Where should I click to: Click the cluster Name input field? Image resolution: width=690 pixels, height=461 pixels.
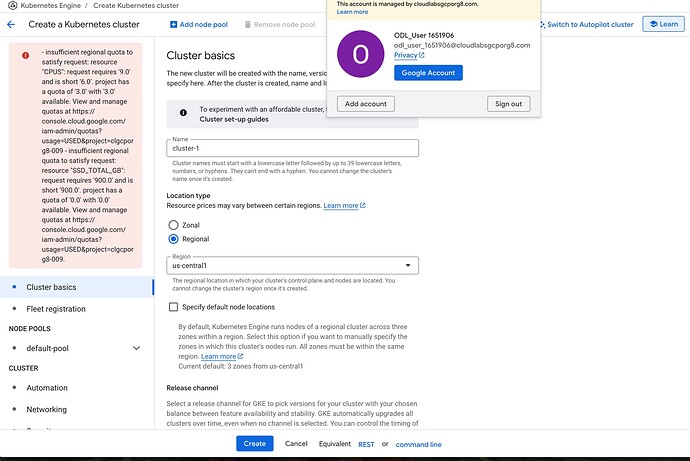292,148
